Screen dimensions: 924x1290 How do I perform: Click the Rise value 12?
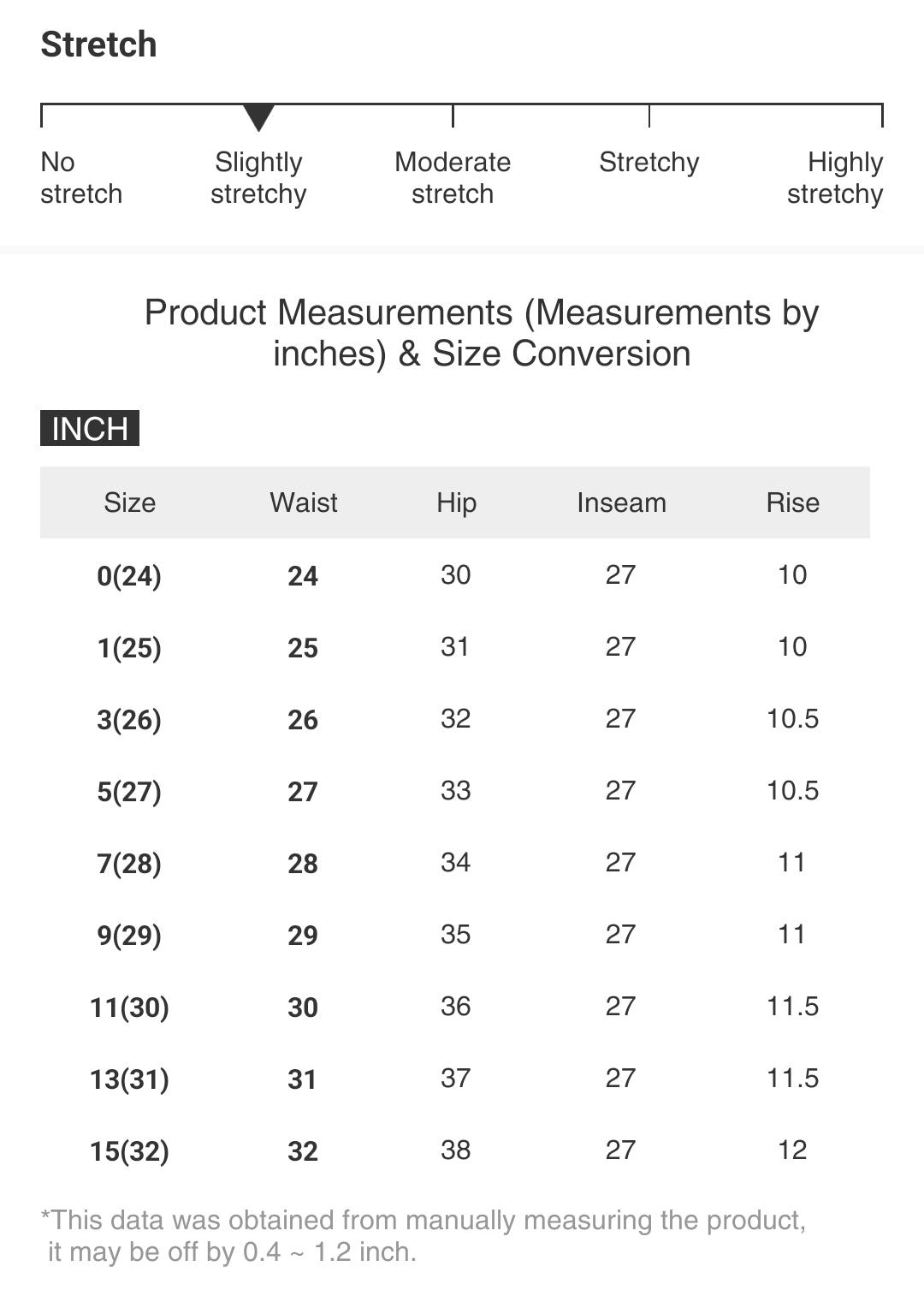point(792,1150)
